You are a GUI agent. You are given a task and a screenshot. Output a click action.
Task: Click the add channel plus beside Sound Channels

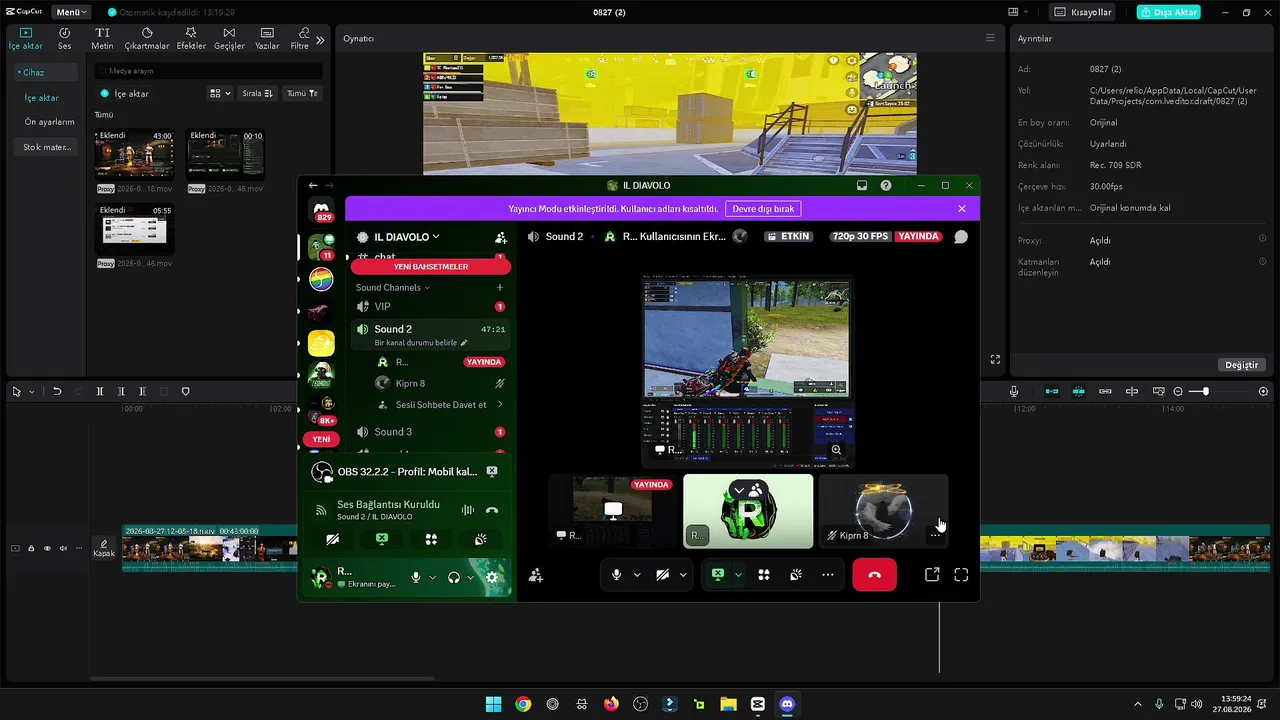pyautogui.click(x=500, y=288)
